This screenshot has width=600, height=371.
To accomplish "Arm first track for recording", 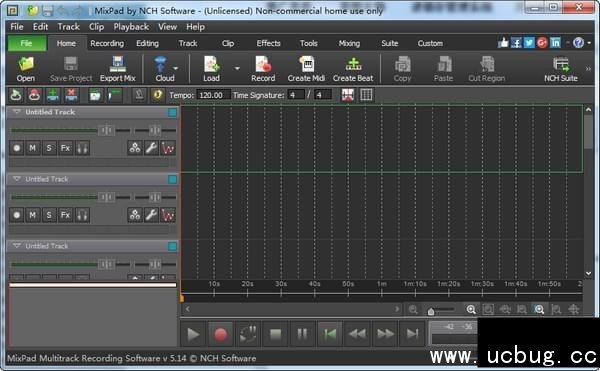I will (16, 148).
